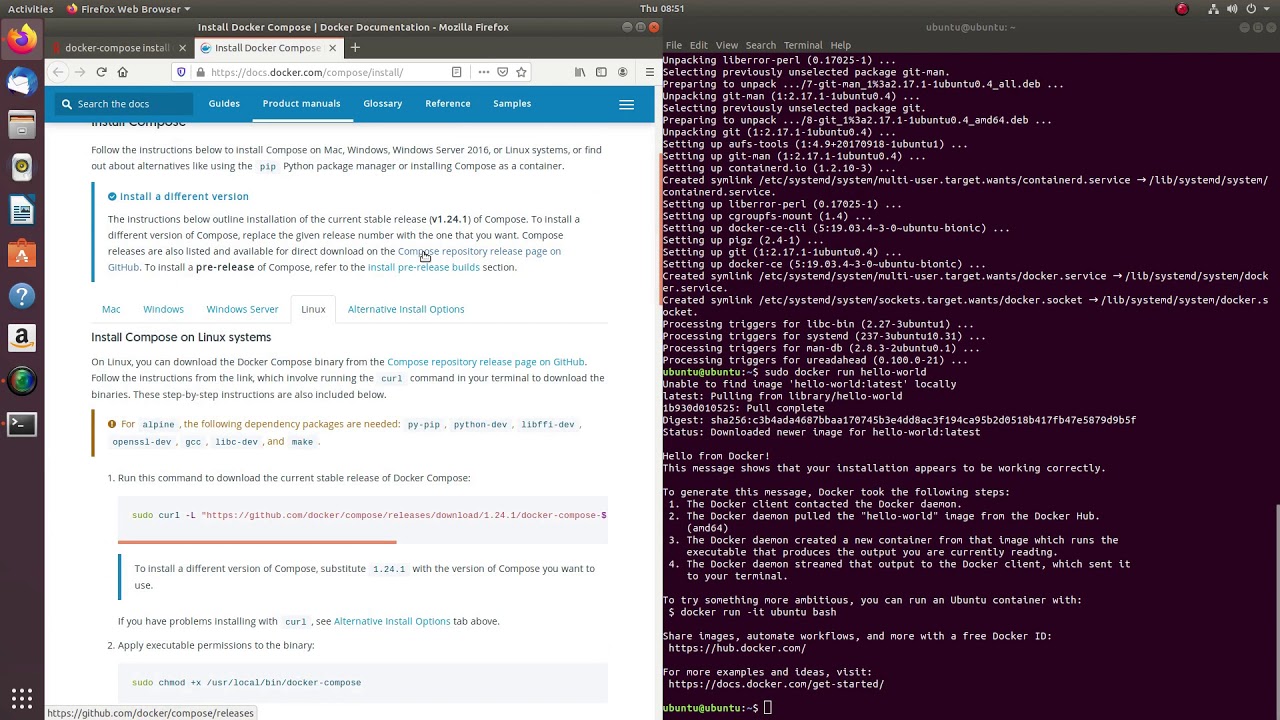Show Applications grid in the dock

click(21, 698)
